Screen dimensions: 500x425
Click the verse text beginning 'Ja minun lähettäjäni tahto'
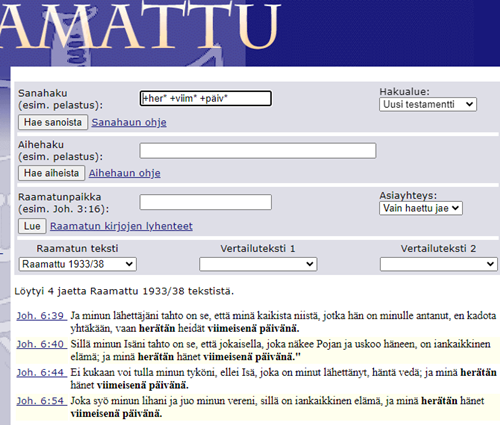point(283,322)
